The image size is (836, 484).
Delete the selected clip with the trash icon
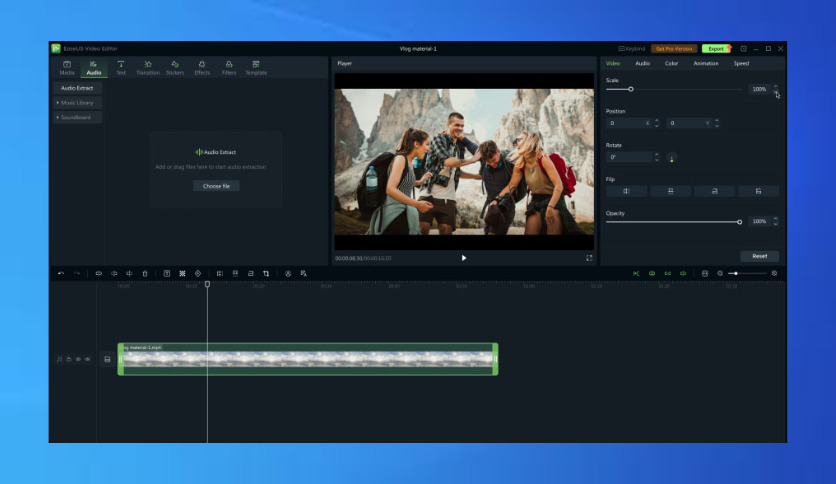point(144,273)
